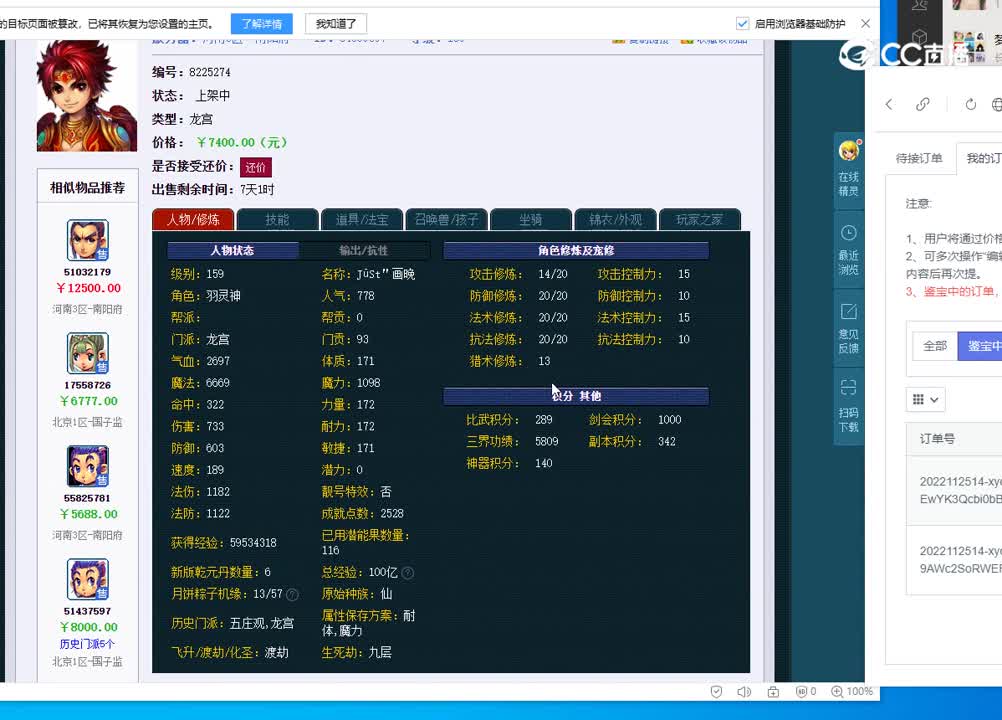Click help icon beside 月饼粽子机缘
1002x720 pixels.
[292, 594]
